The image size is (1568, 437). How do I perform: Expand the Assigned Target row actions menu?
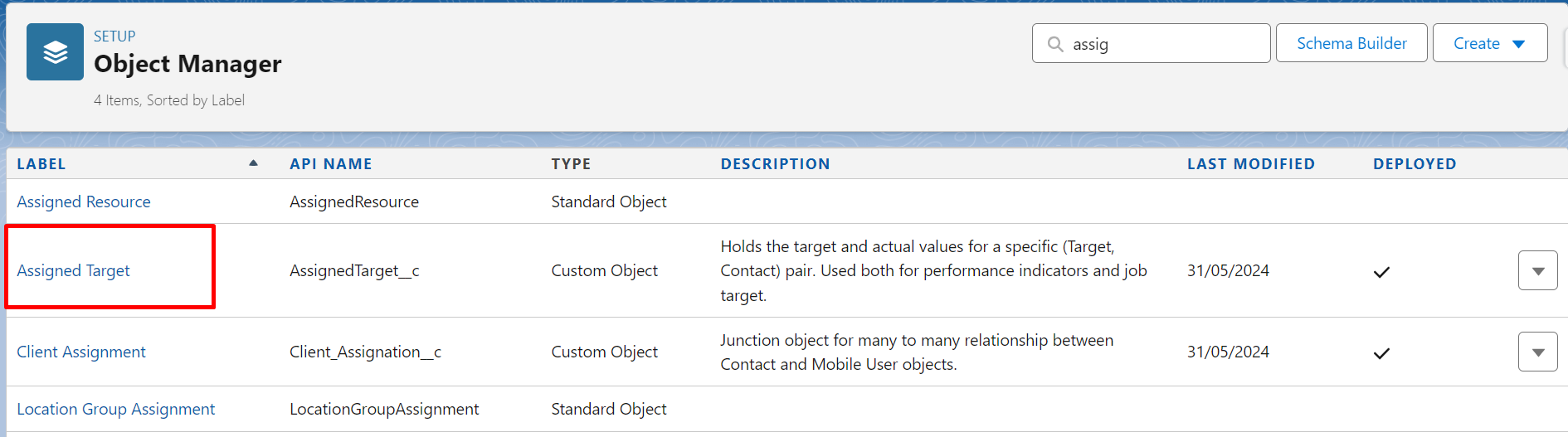click(x=1537, y=271)
